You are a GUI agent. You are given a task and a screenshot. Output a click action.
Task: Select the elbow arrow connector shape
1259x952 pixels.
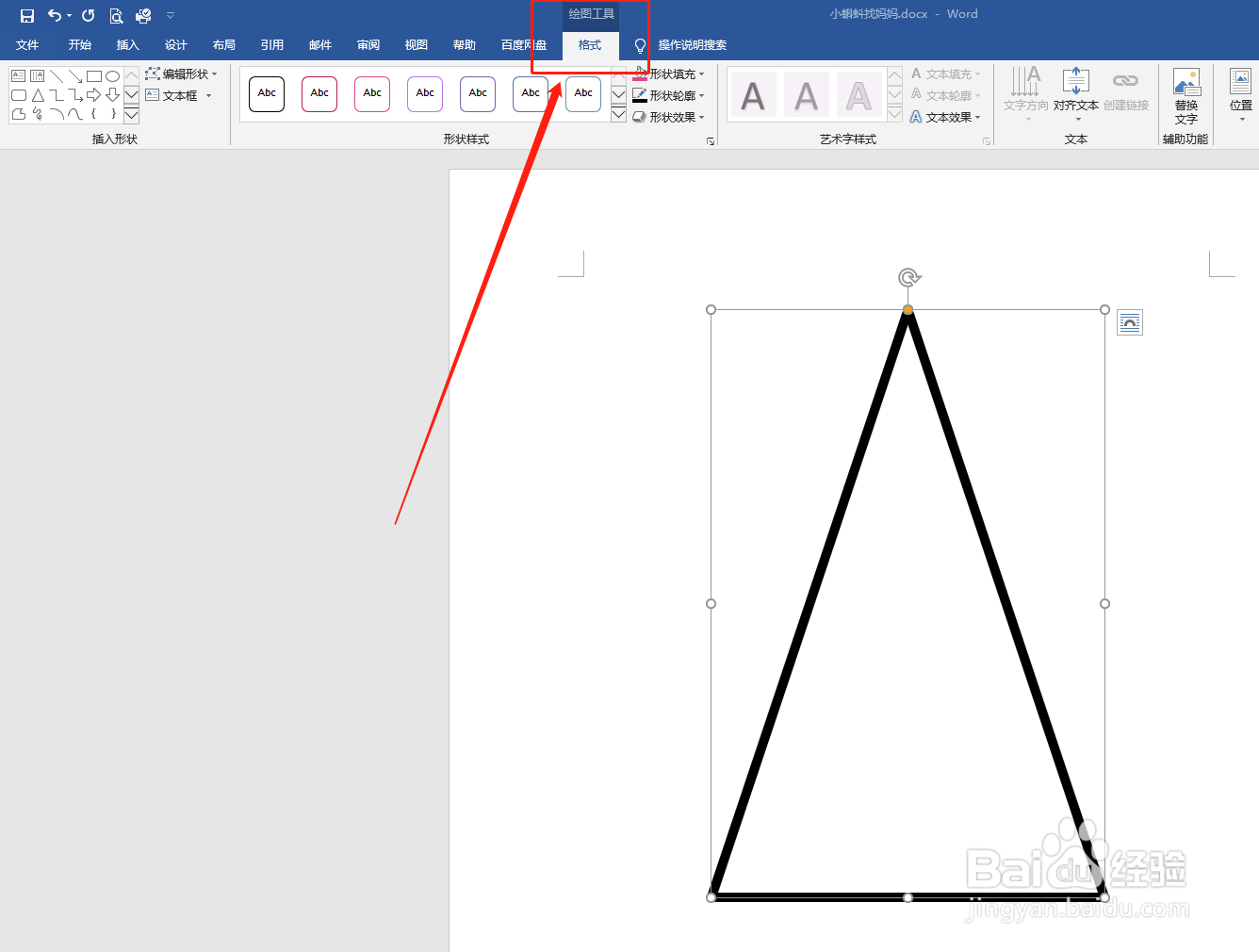(x=75, y=95)
